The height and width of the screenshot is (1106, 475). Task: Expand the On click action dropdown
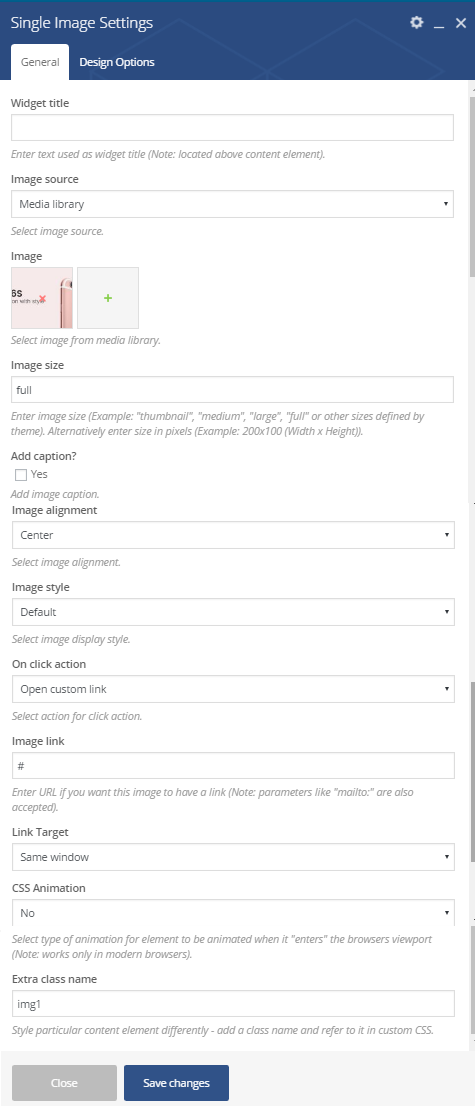click(x=233, y=689)
